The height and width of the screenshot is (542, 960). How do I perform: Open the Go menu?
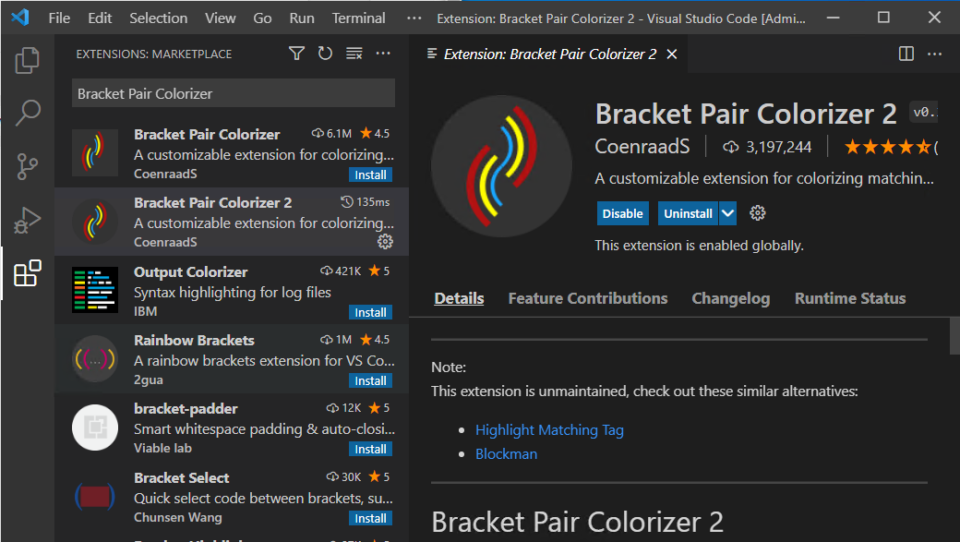[x=262, y=18]
